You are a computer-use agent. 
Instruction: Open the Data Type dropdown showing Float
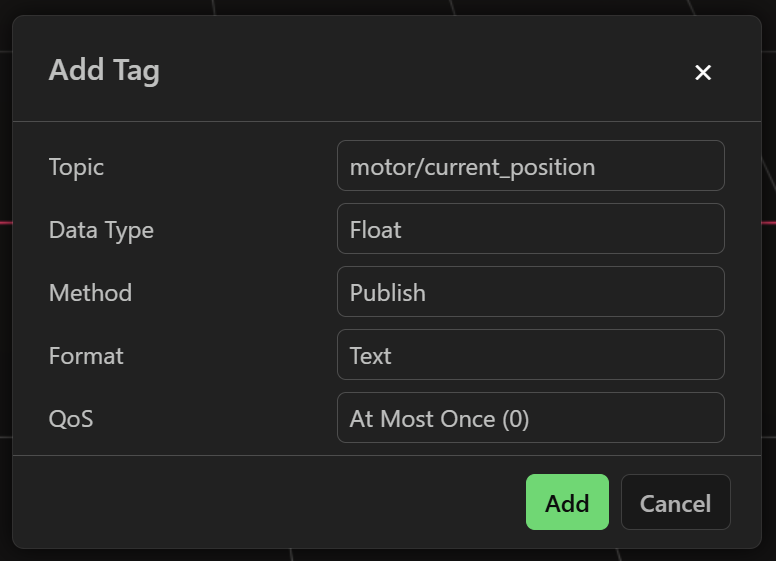(x=530, y=229)
